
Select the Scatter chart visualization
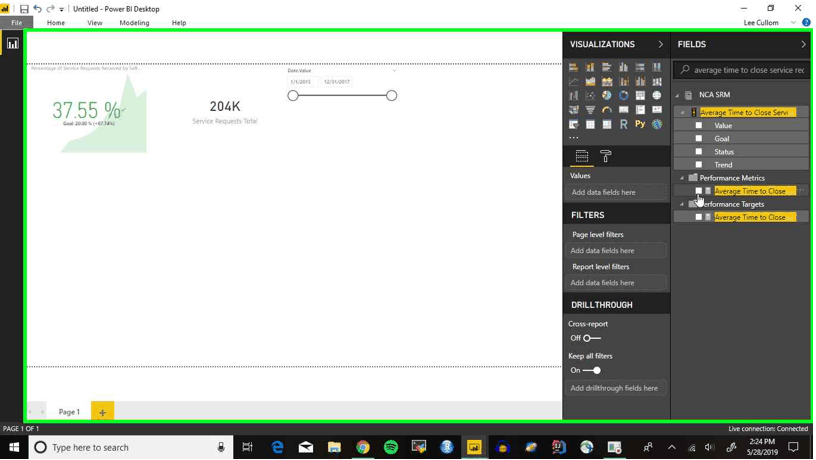coord(590,96)
